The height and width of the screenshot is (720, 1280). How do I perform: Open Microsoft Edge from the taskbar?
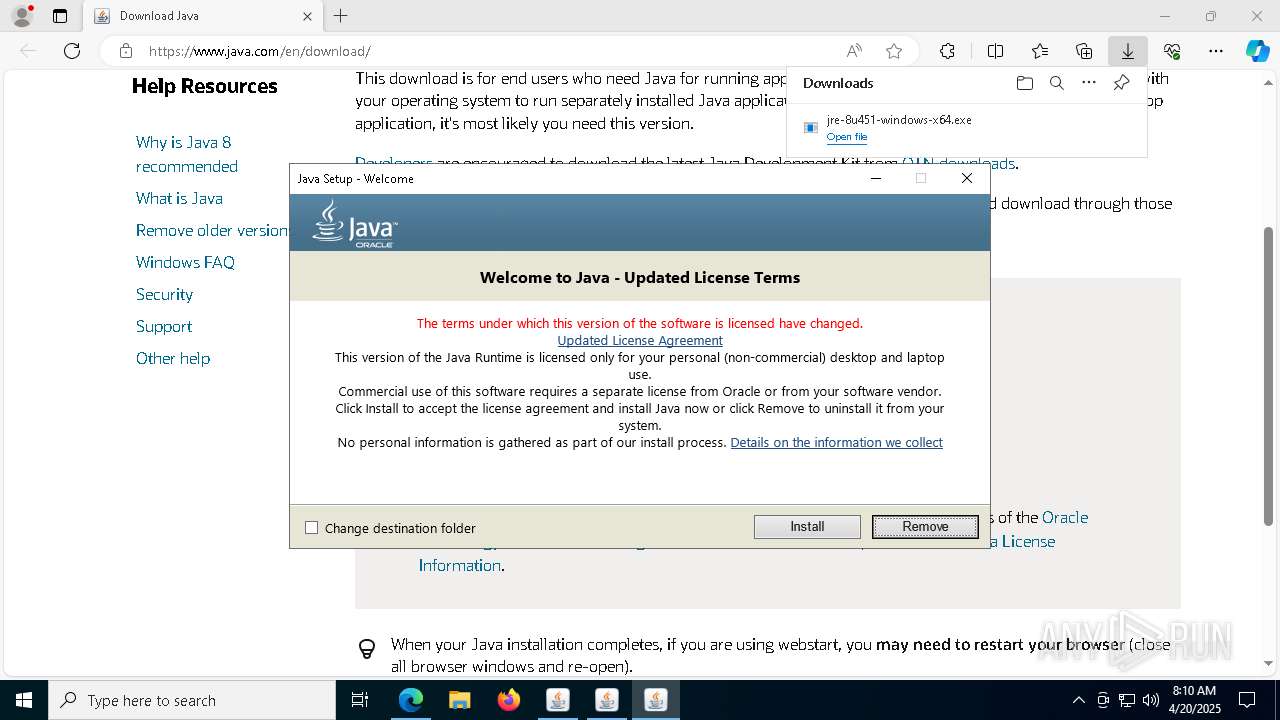(411, 700)
